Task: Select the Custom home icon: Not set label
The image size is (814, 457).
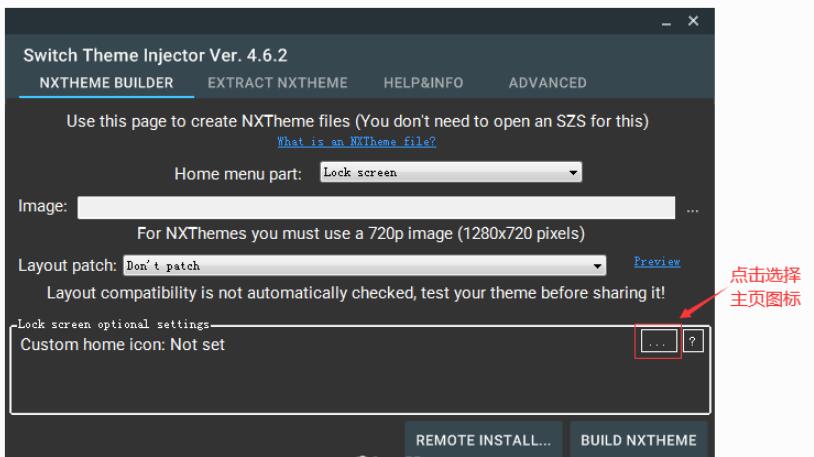Action: point(123,344)
